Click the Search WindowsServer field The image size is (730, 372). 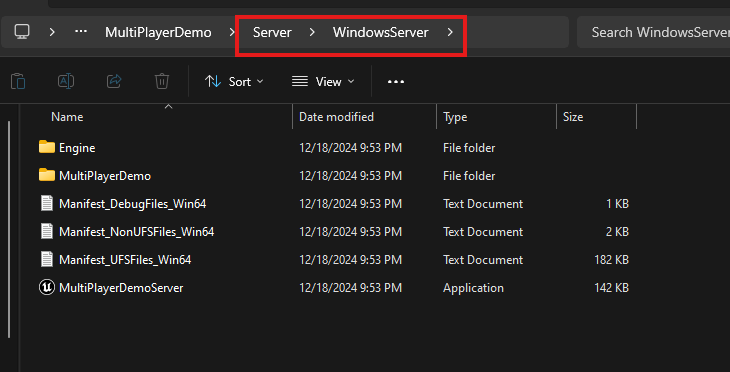653,32
